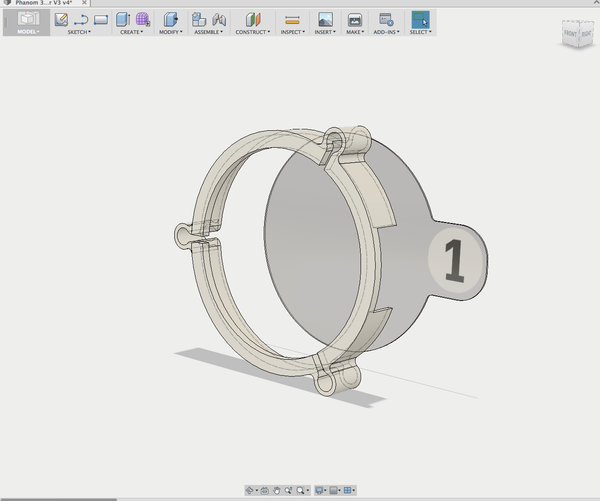600x501 pixels.
Task: Click the Create Form sculpt icon
Action: point(143,19)
